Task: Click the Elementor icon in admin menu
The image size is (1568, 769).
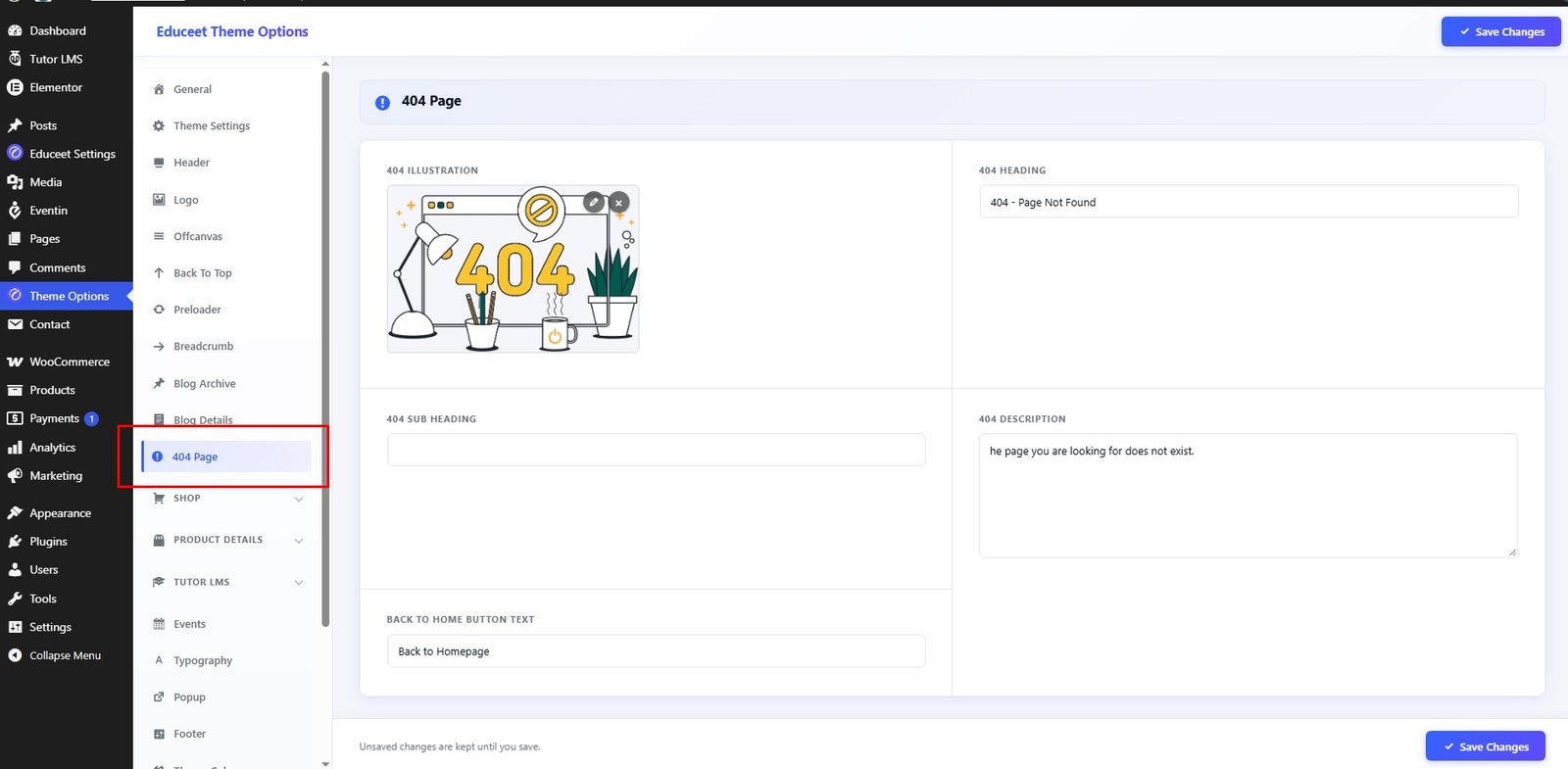Action: (15, 87)
